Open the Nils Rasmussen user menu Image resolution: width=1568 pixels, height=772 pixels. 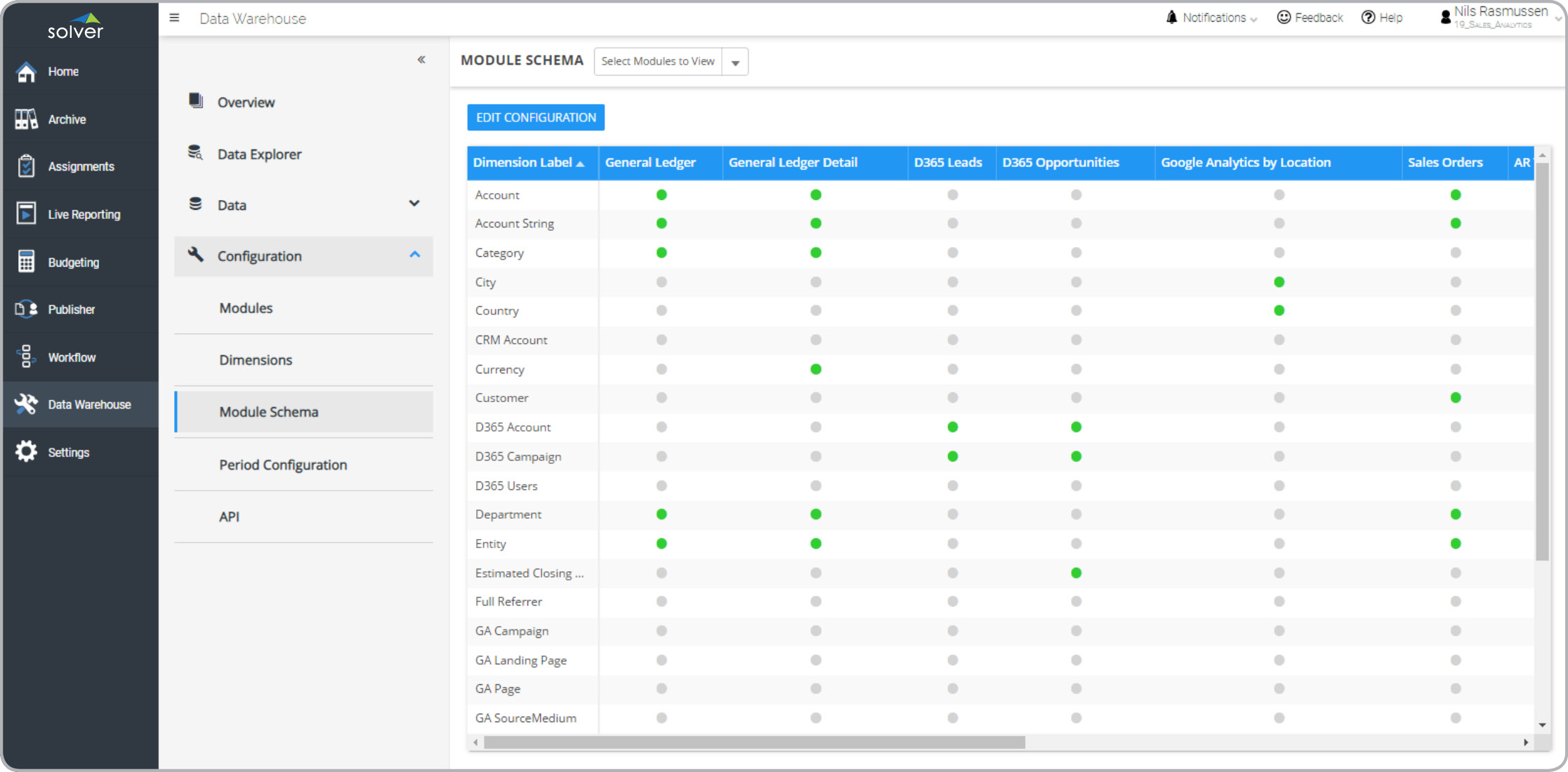coord(1500,17)
